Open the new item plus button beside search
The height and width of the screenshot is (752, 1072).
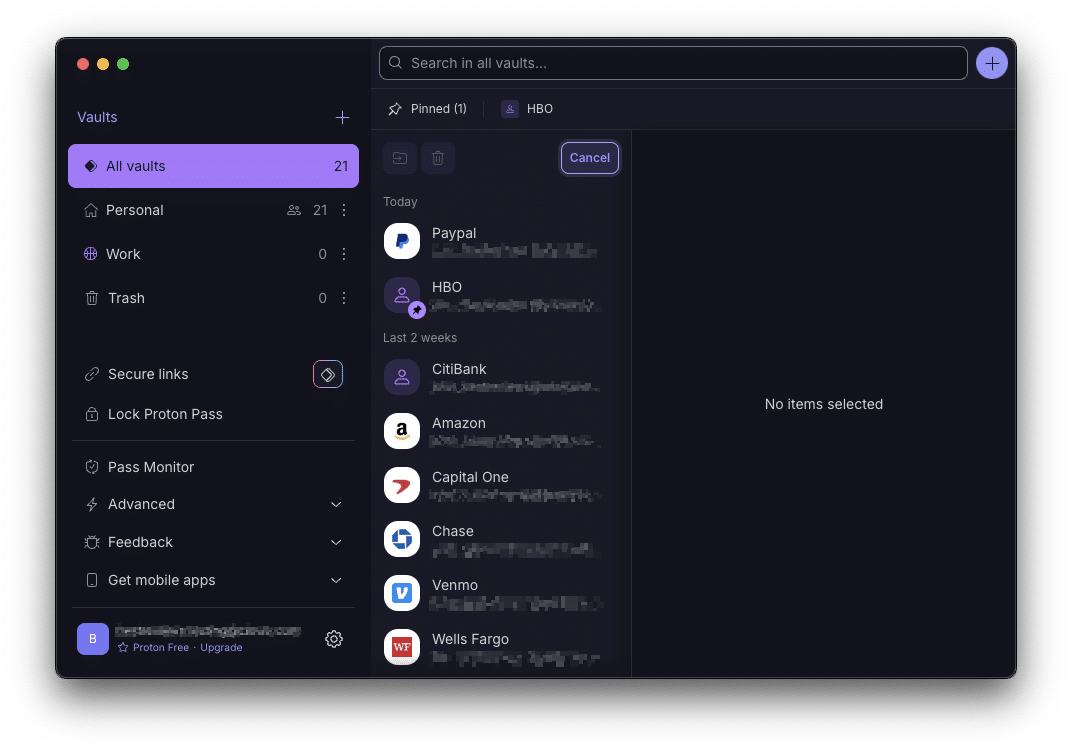pos(991,62)
